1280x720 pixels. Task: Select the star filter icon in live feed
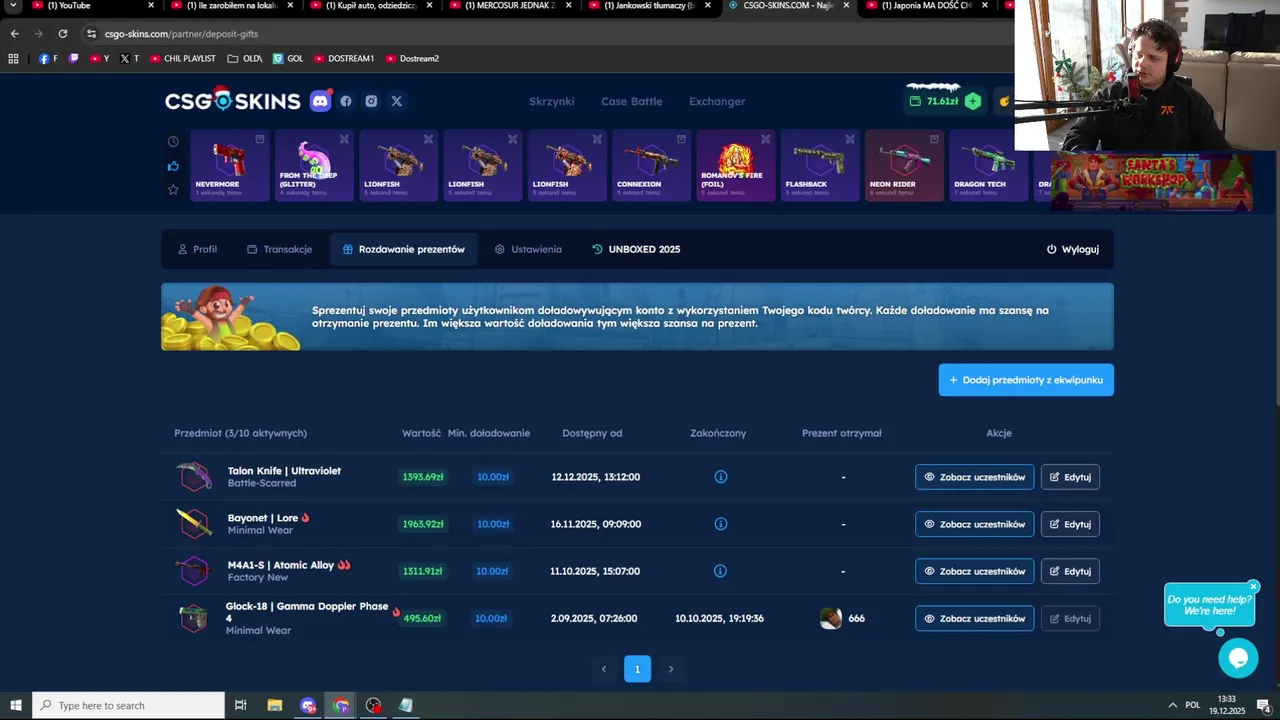[173, 190]
